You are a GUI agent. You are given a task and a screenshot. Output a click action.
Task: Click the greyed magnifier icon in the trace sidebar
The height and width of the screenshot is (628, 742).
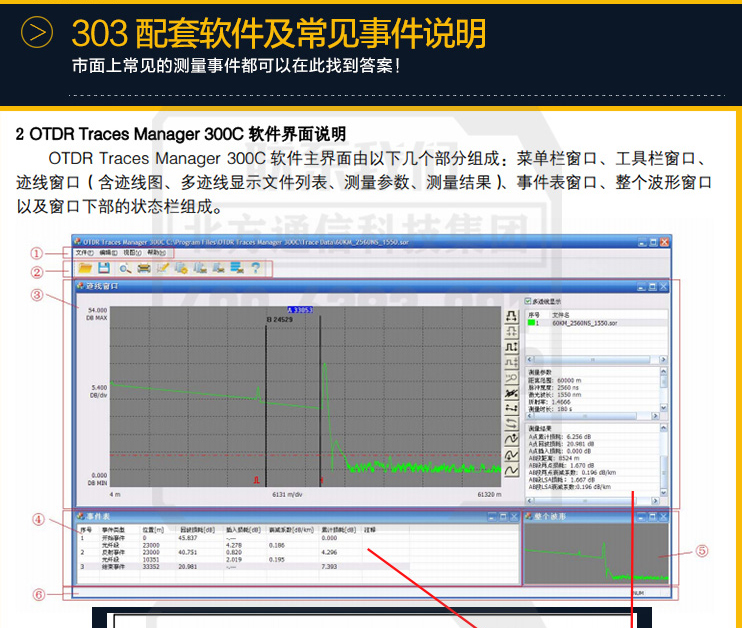(512, 378)
